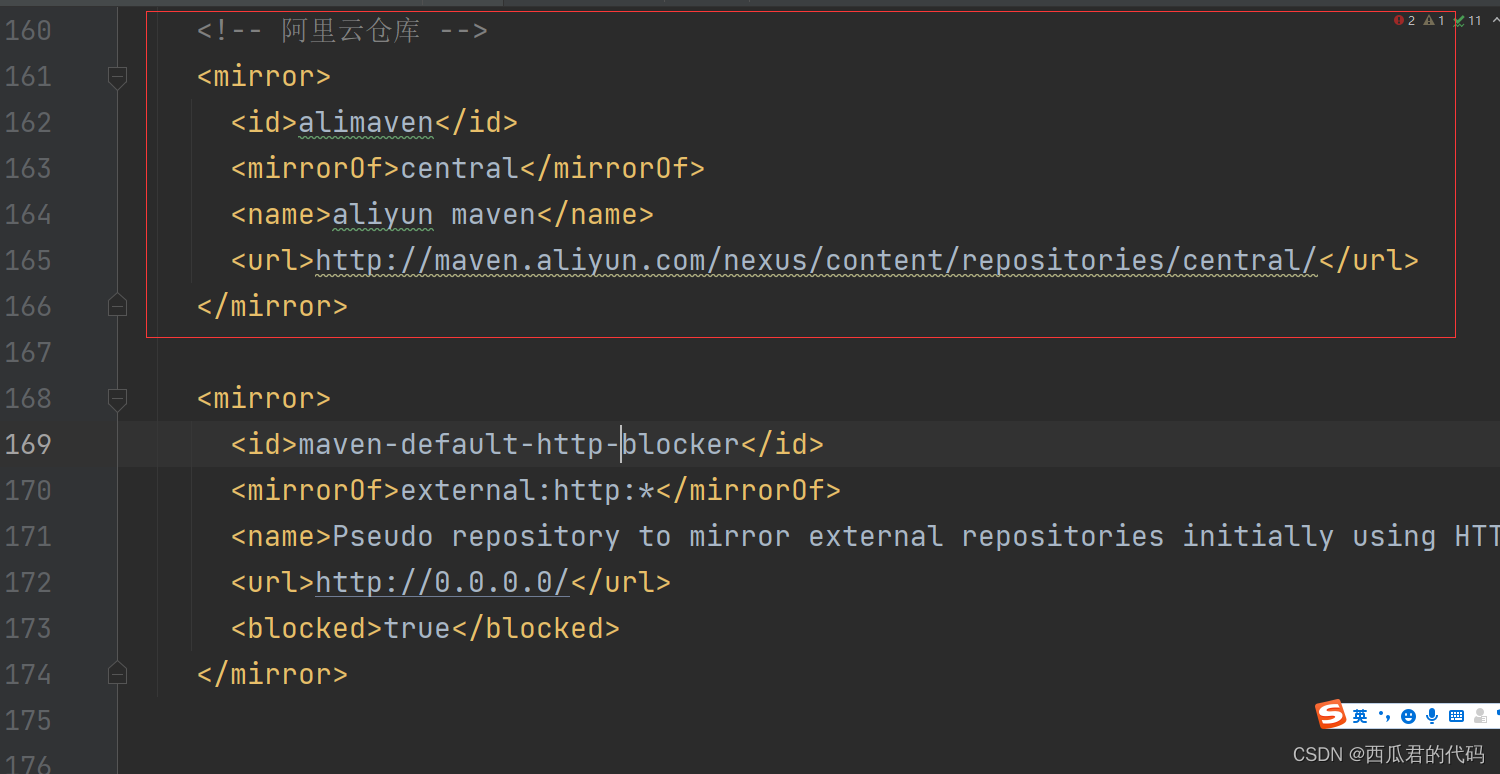Image resolution: width=1500 pixels, height=774 pixels.
Task: Click the fold-end arrow at line 174
Action: click(x=117, y=674)
